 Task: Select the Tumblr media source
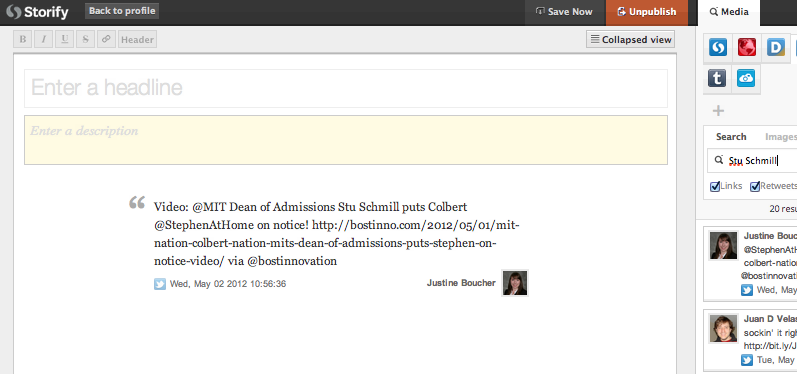coord(717,78)
